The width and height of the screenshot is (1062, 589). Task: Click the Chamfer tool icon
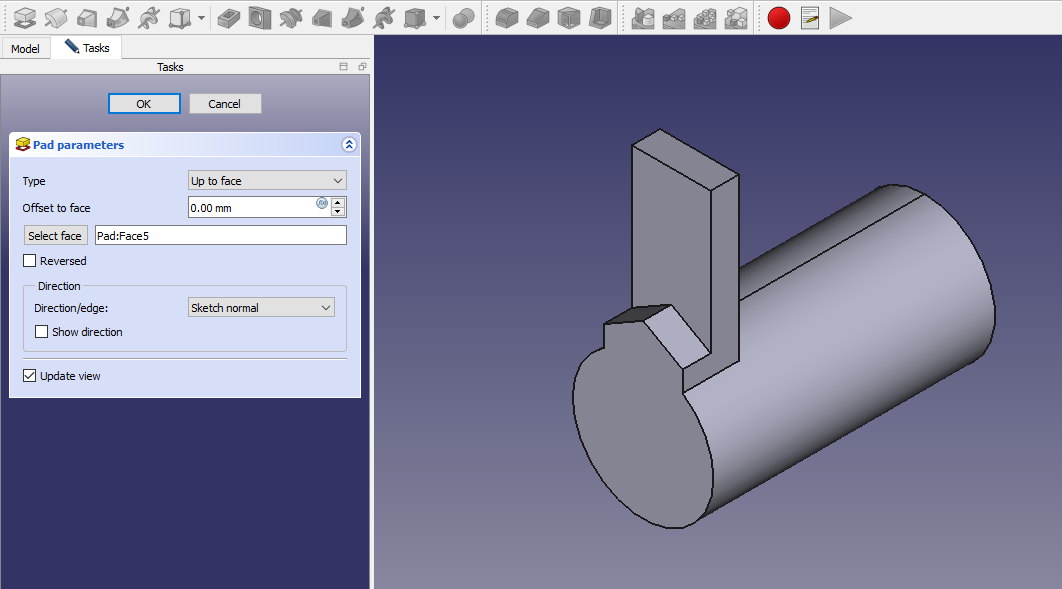pos(538,17)
